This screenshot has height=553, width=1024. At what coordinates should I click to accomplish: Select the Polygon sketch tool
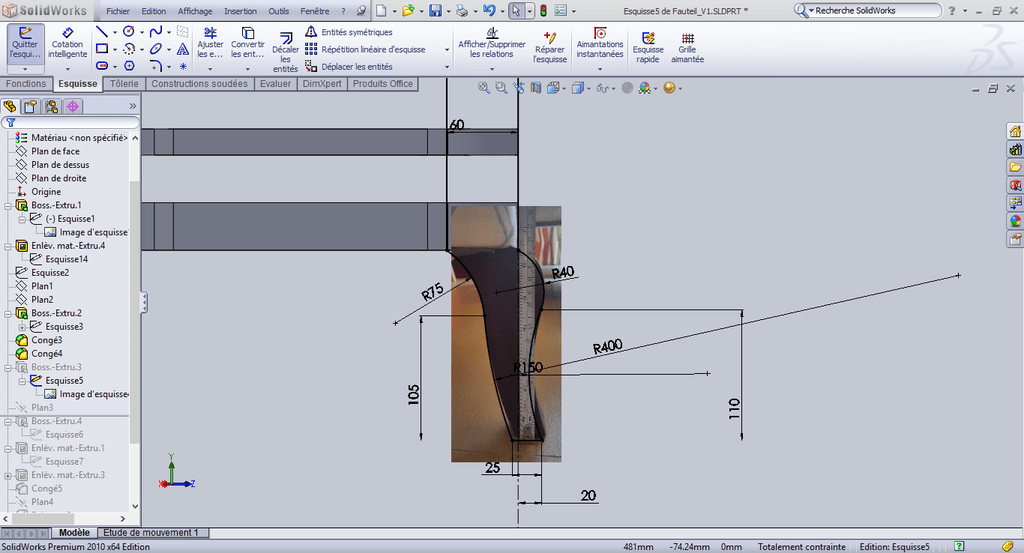pyautogui.click(x=129, y=66)
